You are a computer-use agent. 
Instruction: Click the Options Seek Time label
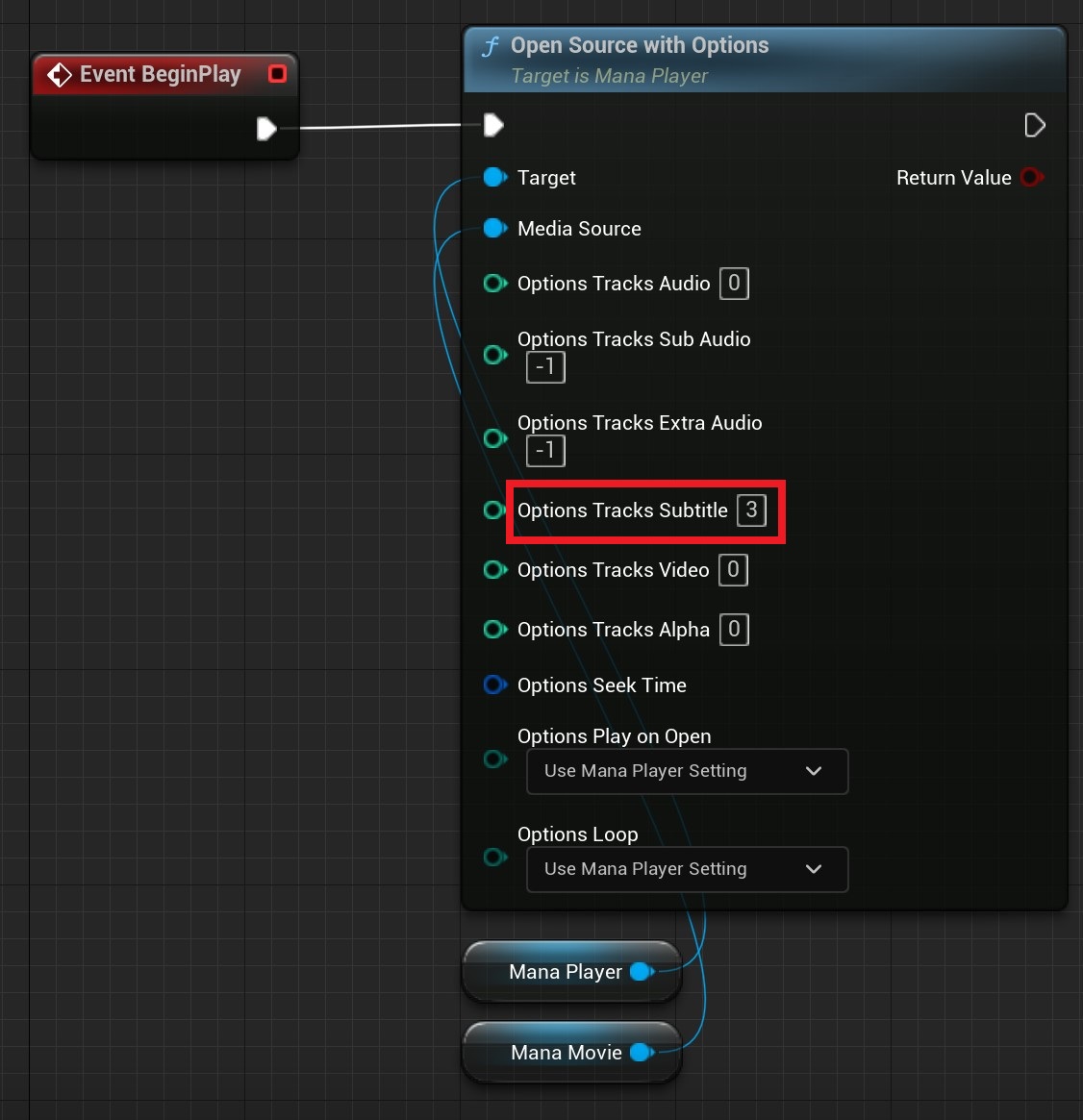(601, 685)
